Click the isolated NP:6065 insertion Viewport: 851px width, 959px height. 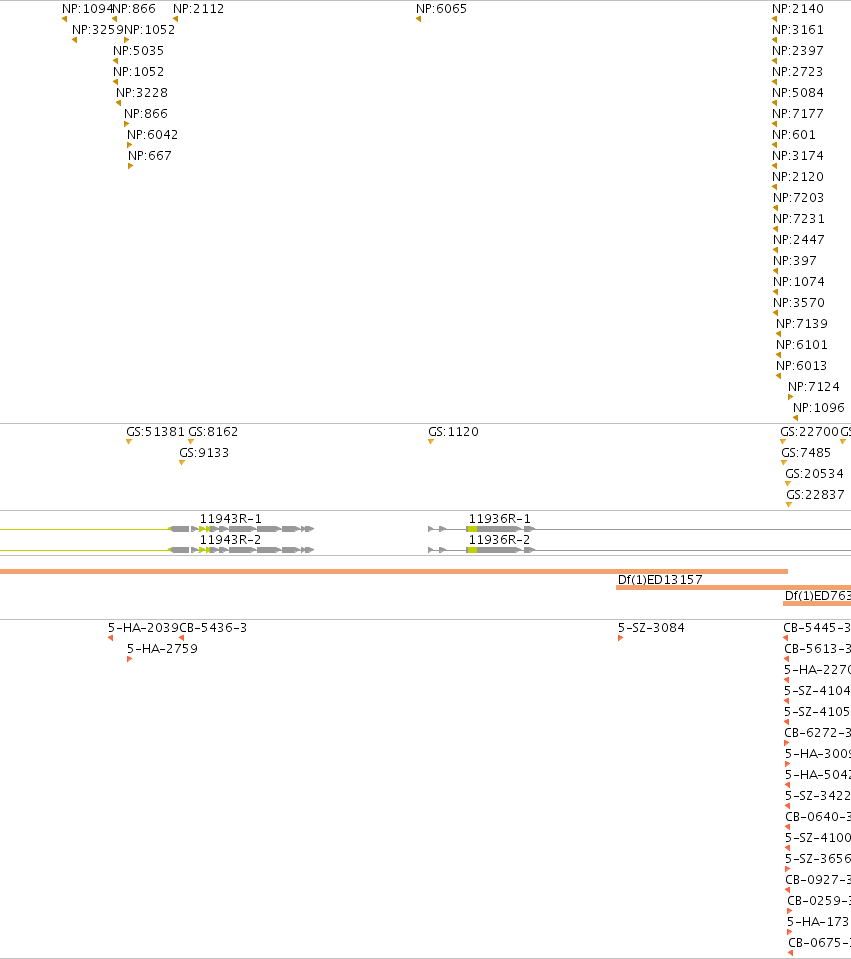[442, 9]
